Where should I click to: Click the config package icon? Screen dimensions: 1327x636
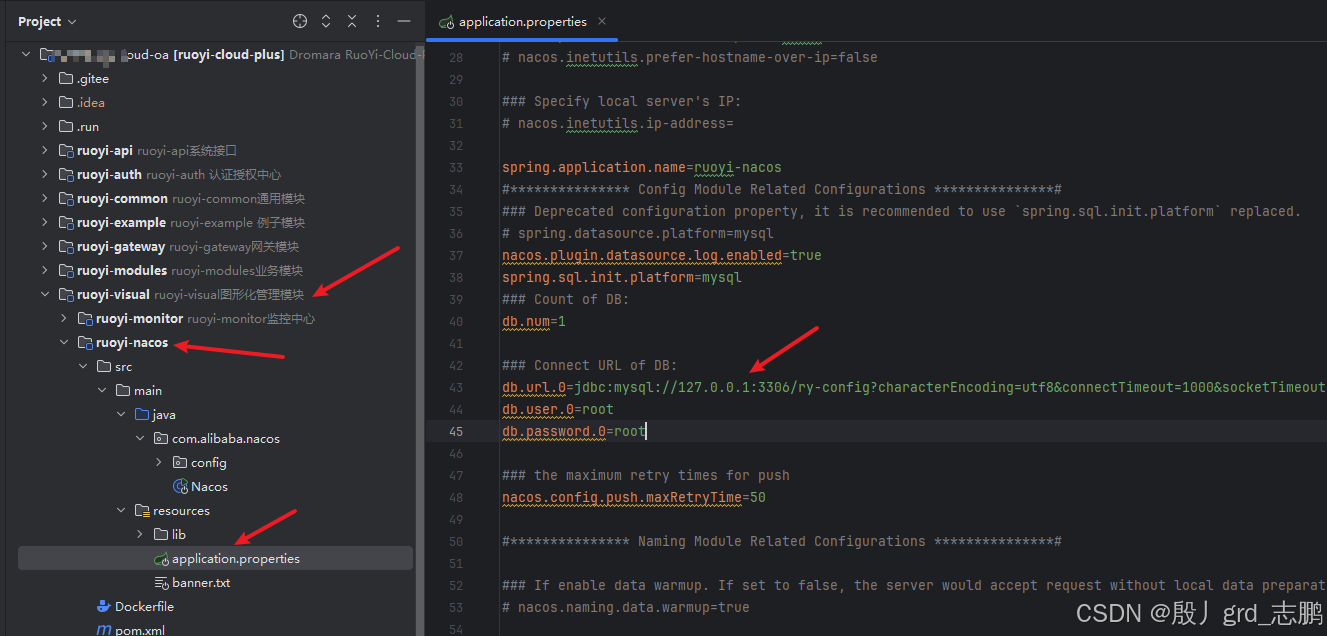(180, 462)
